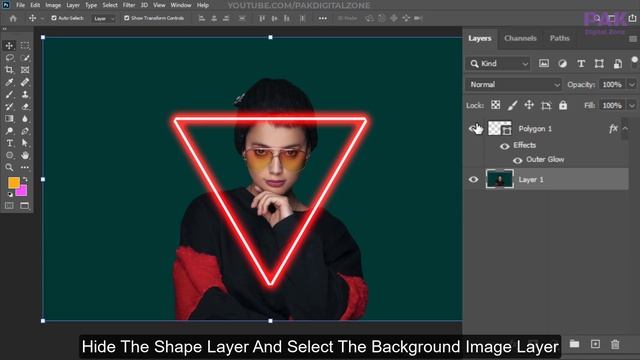Open the File menu
Screen dimensions: 640x360
pyautogui.click(x=20, y=5)
